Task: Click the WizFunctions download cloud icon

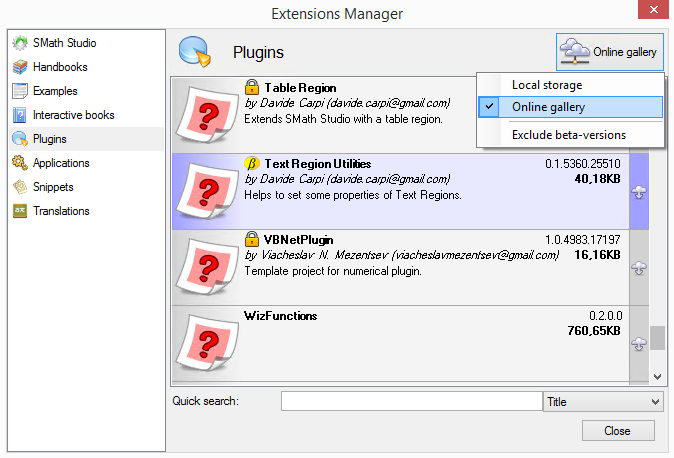Action: point(640,343)
